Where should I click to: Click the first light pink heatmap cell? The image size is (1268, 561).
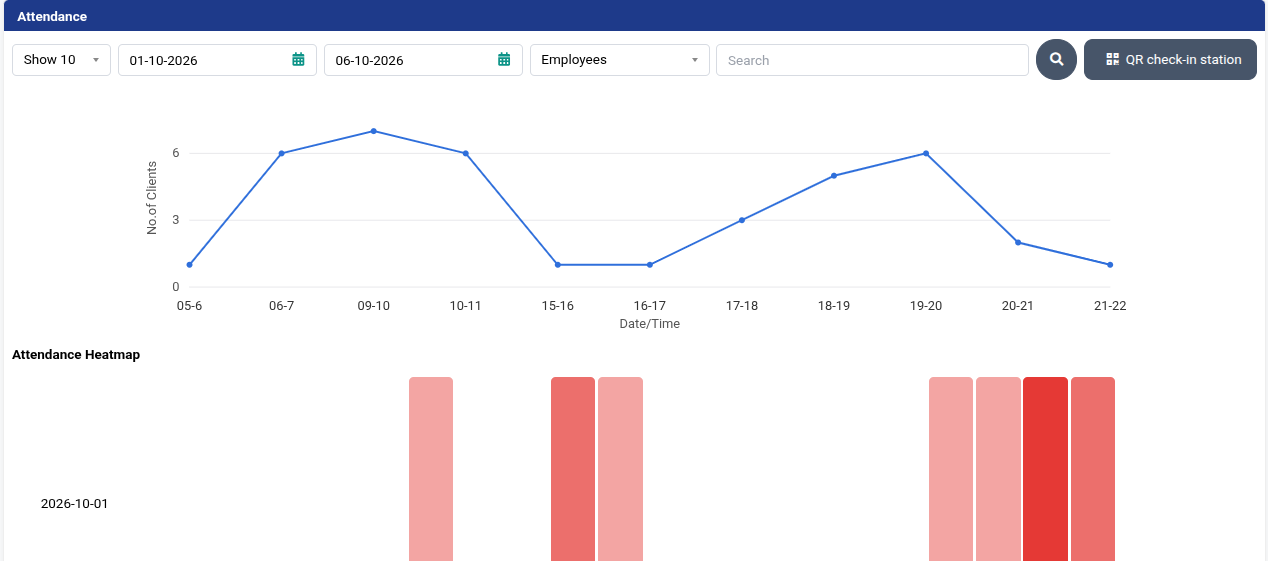pos(431,469)
